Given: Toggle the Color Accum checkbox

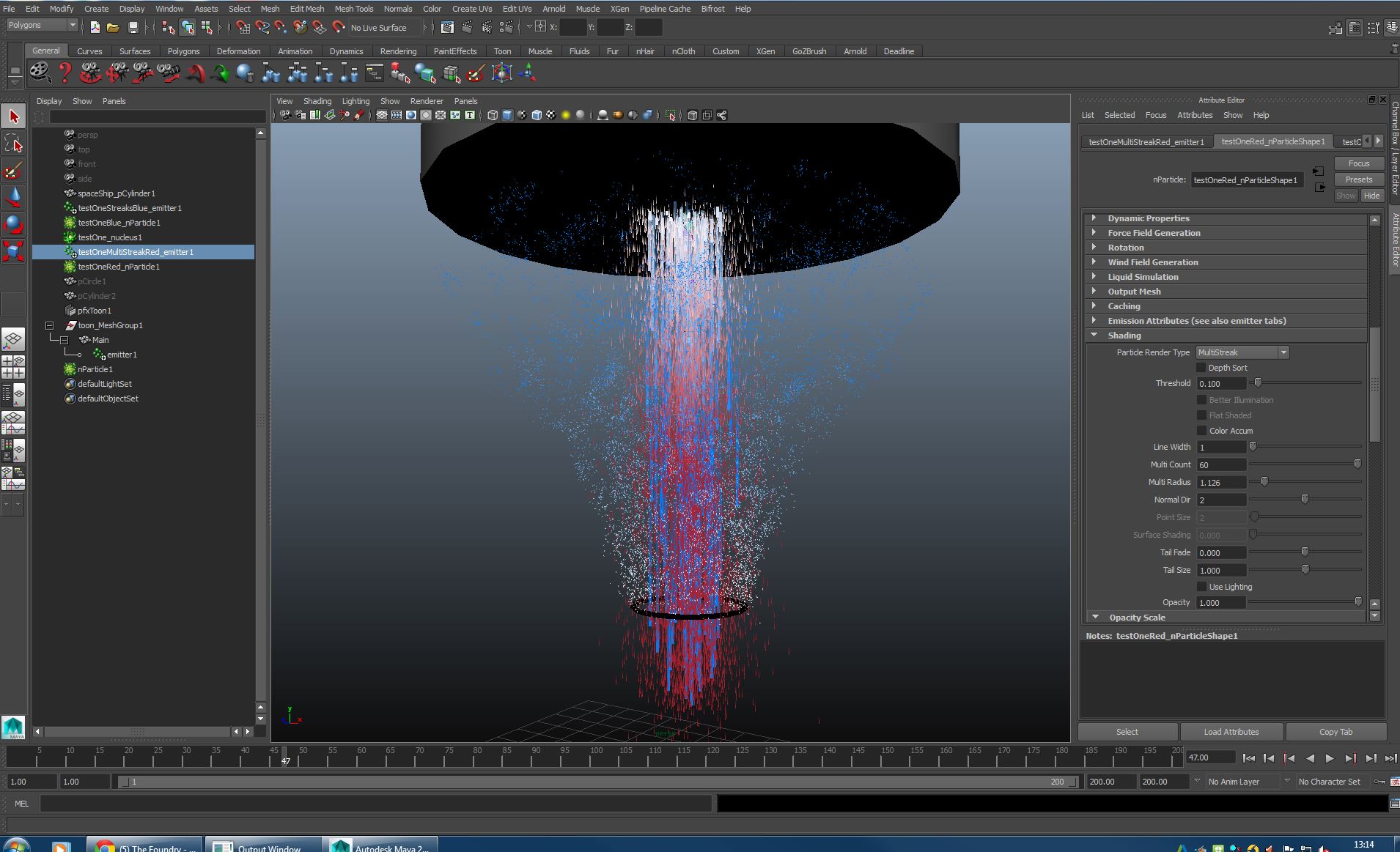Looking at the screenshot, I should coord(1201,431).
